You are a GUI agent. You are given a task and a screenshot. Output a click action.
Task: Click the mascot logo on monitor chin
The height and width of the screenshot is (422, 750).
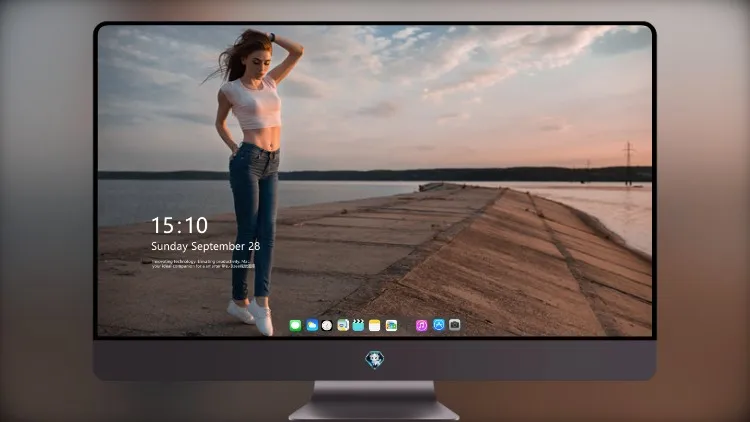[x=375, y=360]
